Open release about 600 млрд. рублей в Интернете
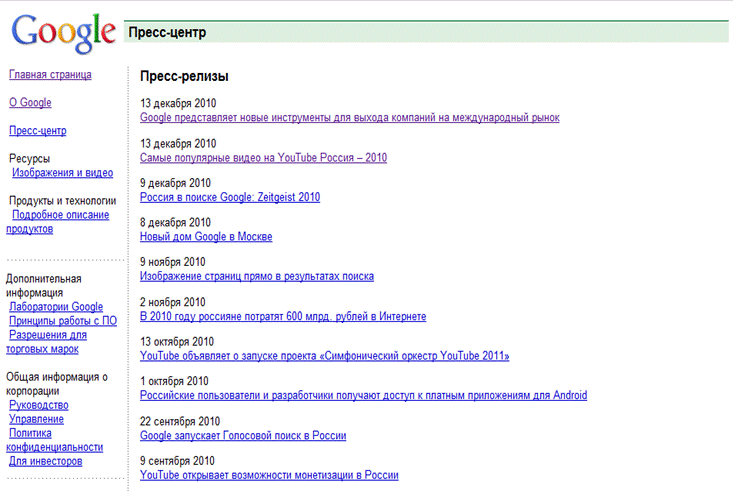Screen dimensions: 733x491 coord(283,317)
